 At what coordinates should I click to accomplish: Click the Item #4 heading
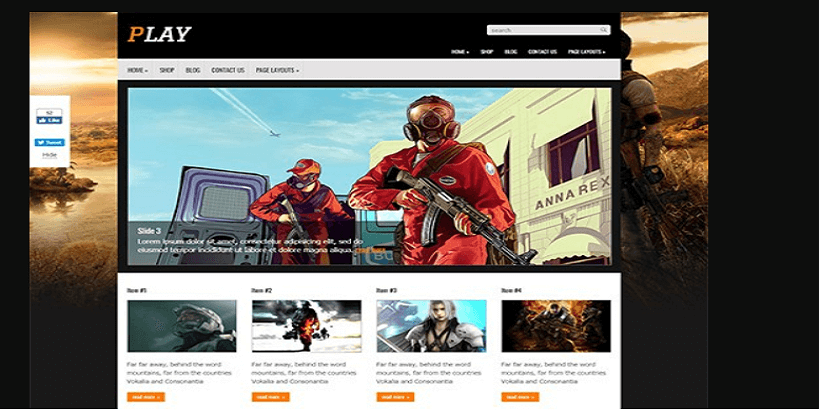(x=511, y=290)
